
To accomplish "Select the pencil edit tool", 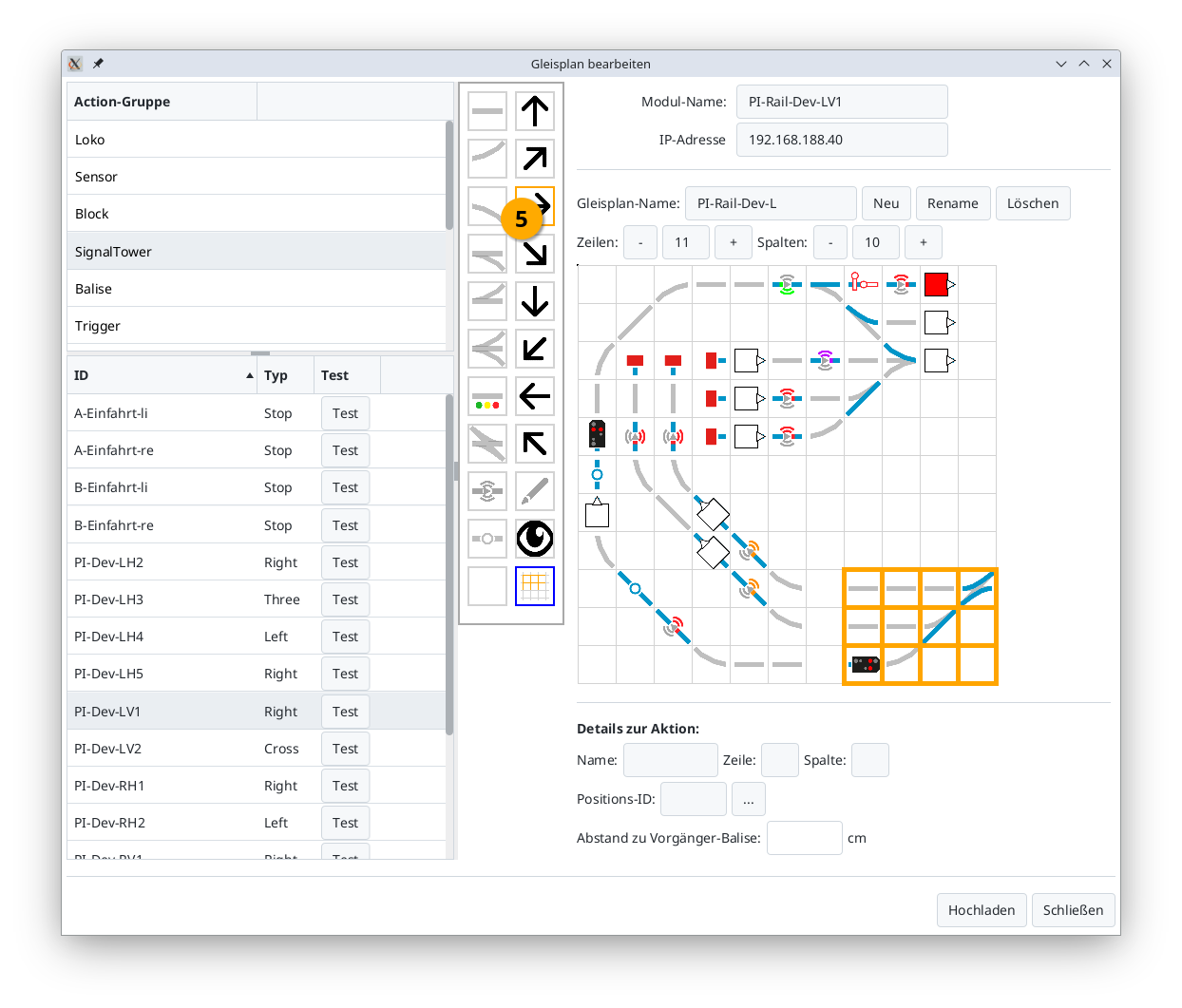I will click(535, 491).
